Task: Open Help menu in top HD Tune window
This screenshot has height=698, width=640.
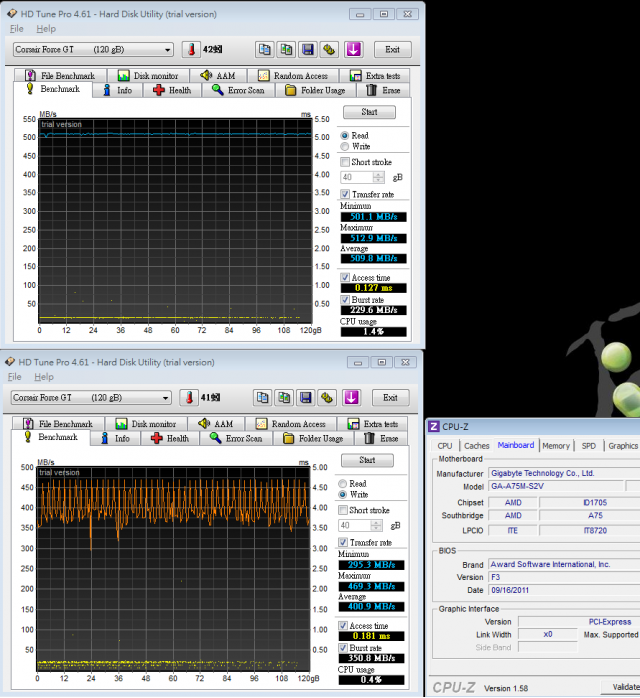Action: (x=46, y=28)
